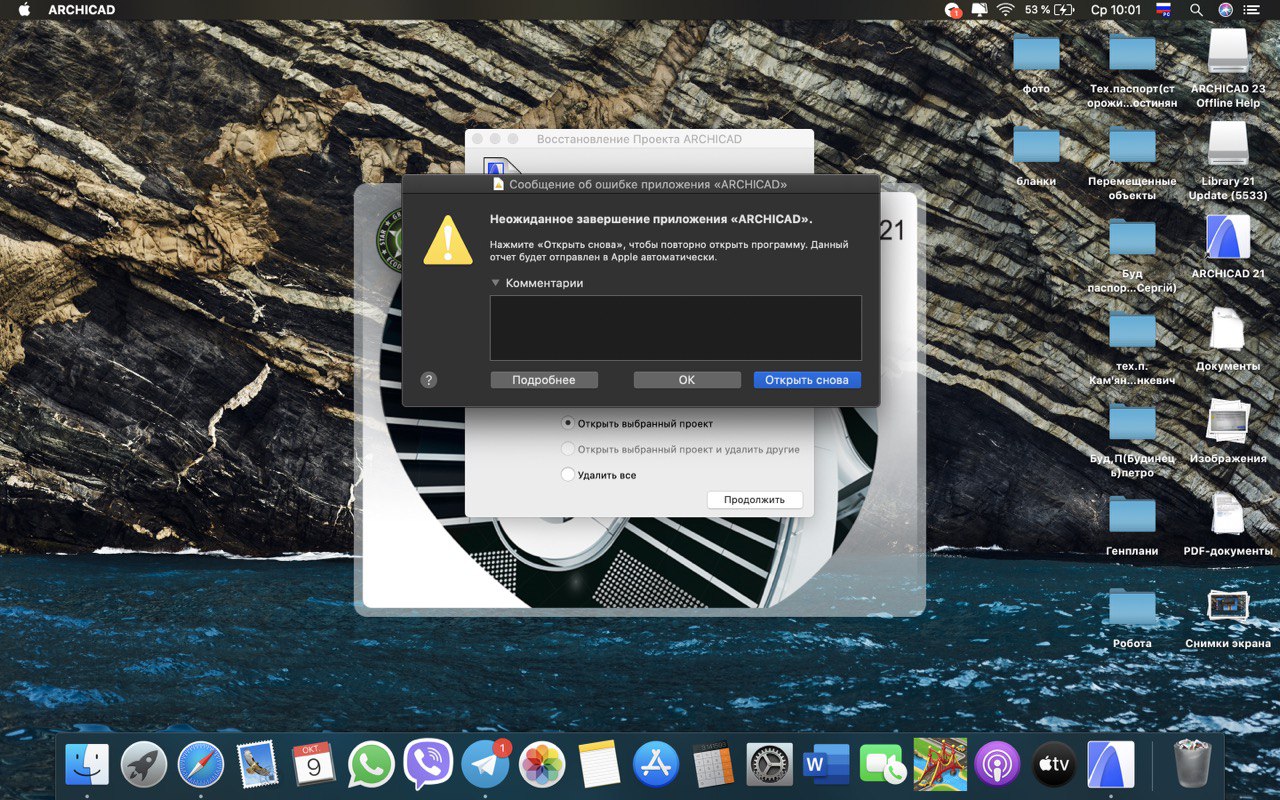The width and height of the screenshot is (1280, 800).
Task: Open Calculator from the Dock
Action: click(x=713, y=765)
